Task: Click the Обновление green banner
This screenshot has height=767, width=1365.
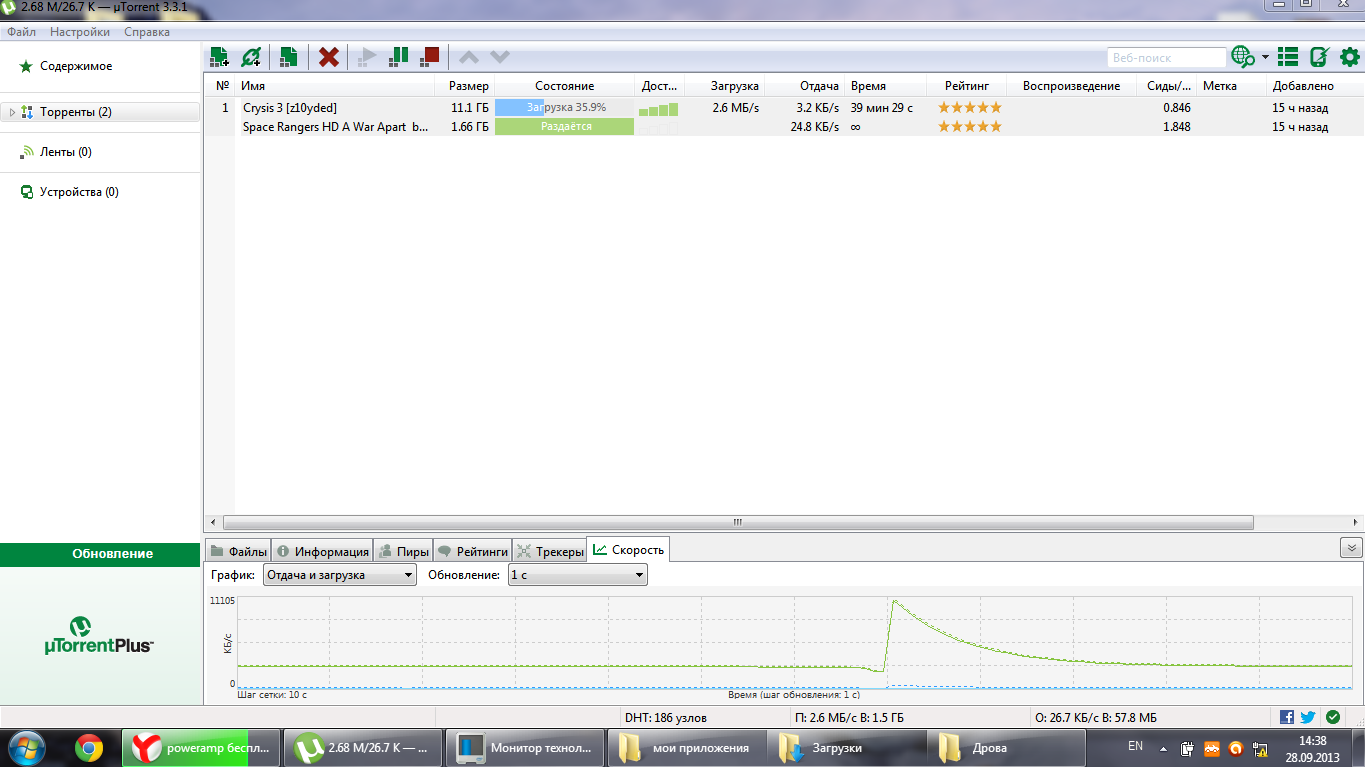Action: tap(100, 554)
